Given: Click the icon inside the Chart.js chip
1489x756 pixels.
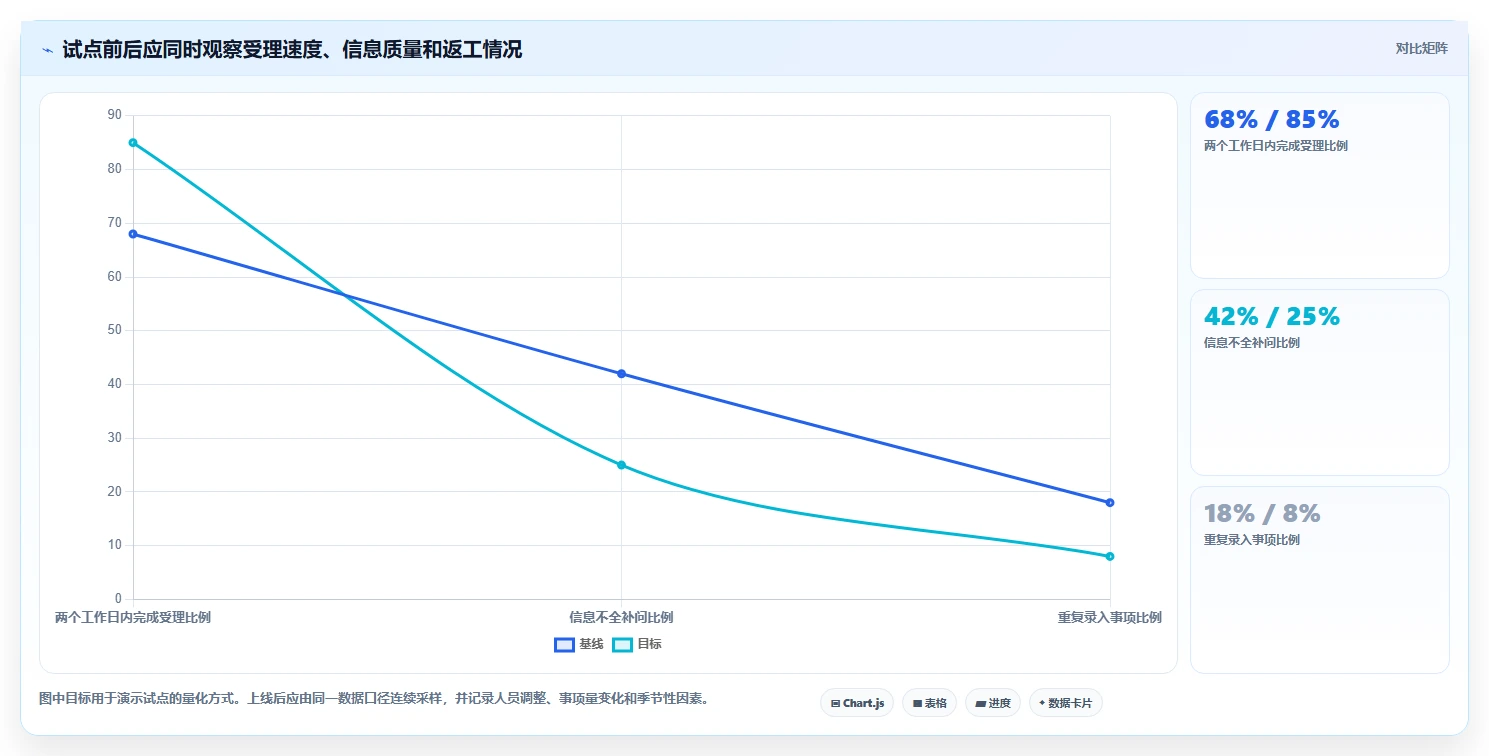Looking at the screenshot, I should click(x=835, y=704).
